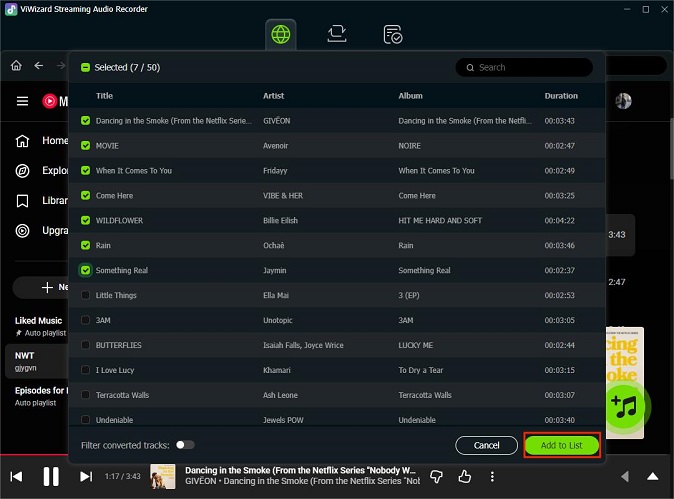Skip to previous track
Screen dimensions: 674x499
[16, 476]
